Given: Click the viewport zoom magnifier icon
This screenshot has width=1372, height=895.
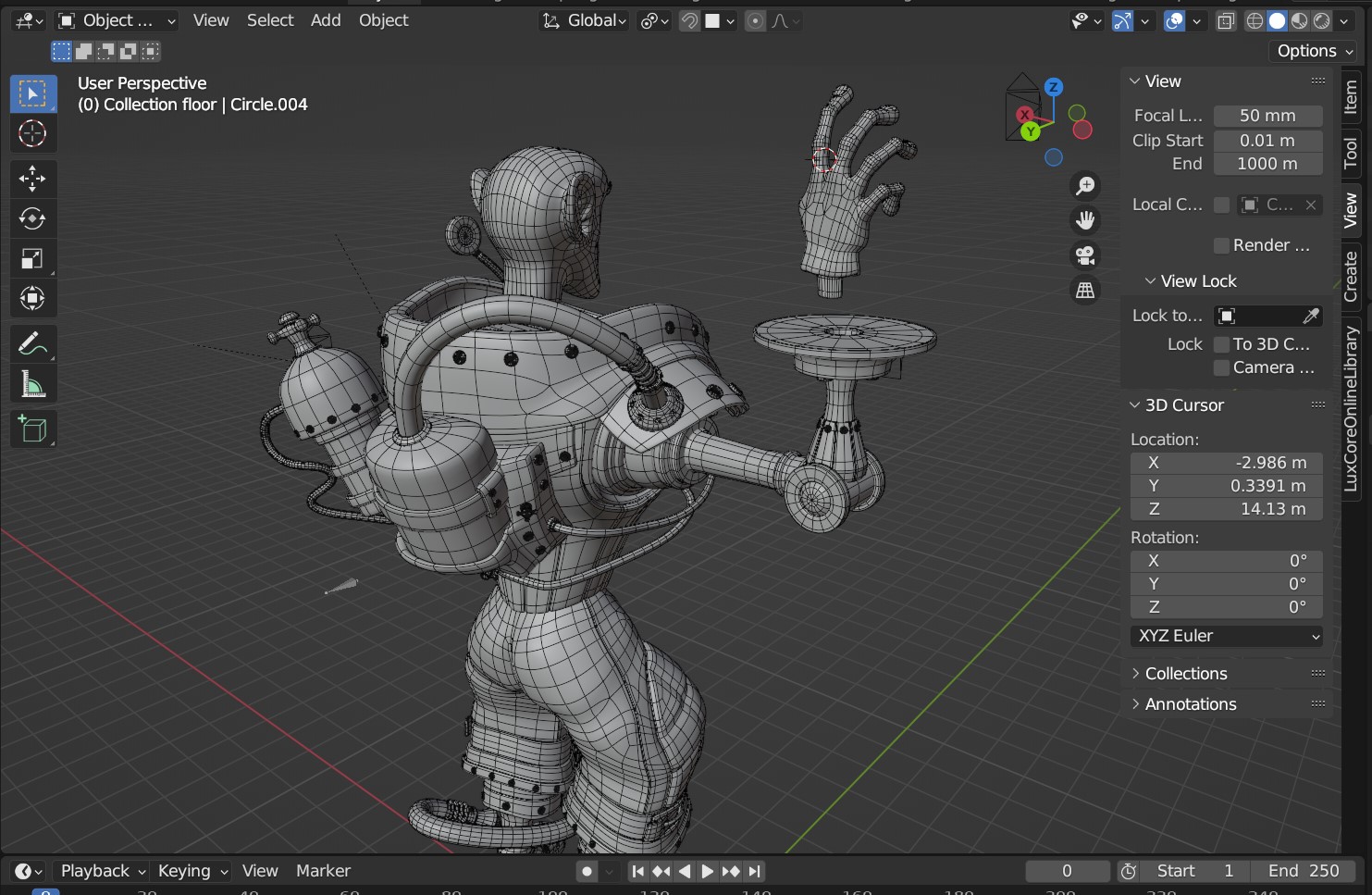Looking at the screenshot, I should 1085,186.
